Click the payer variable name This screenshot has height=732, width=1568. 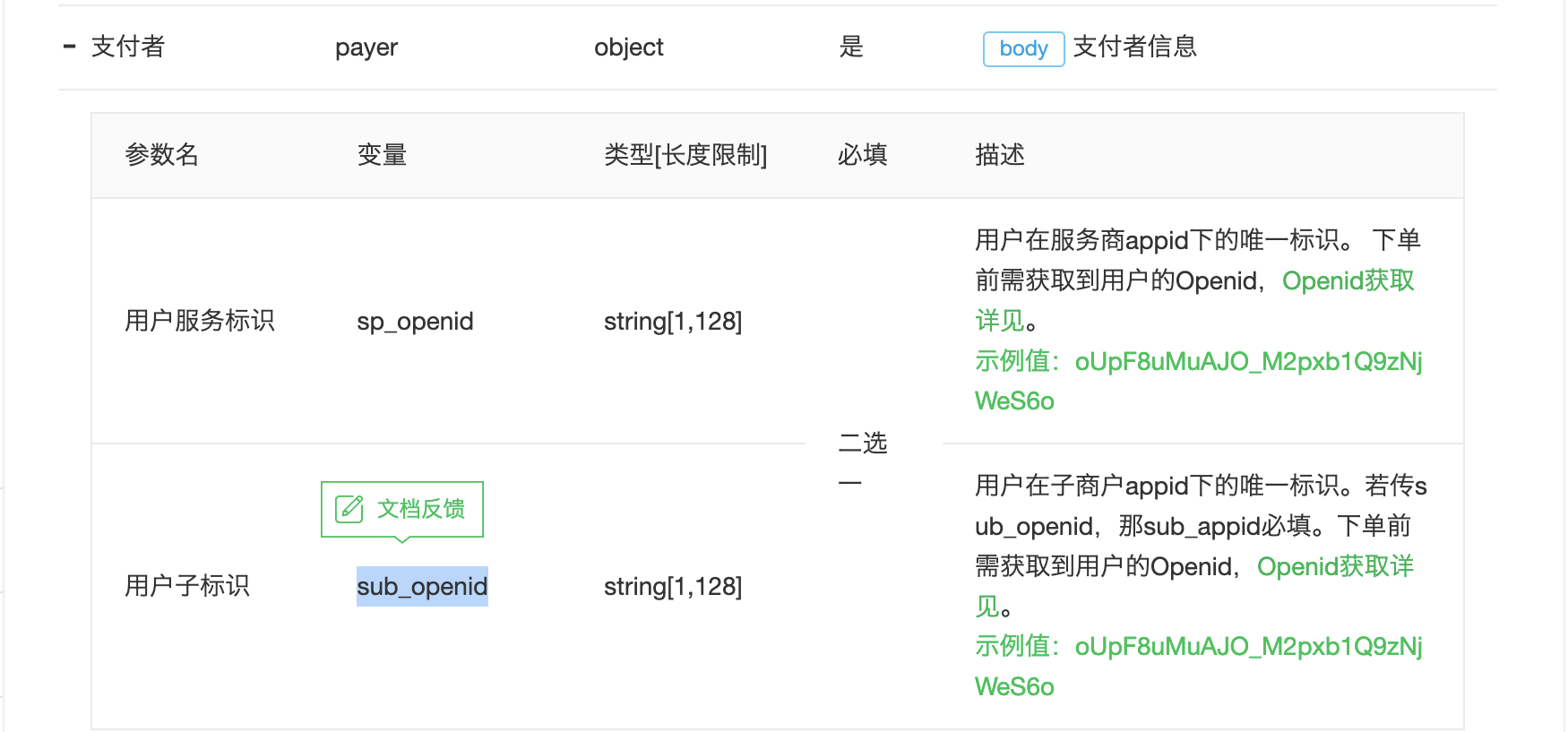pyautogui.click(x=366, y=47)
